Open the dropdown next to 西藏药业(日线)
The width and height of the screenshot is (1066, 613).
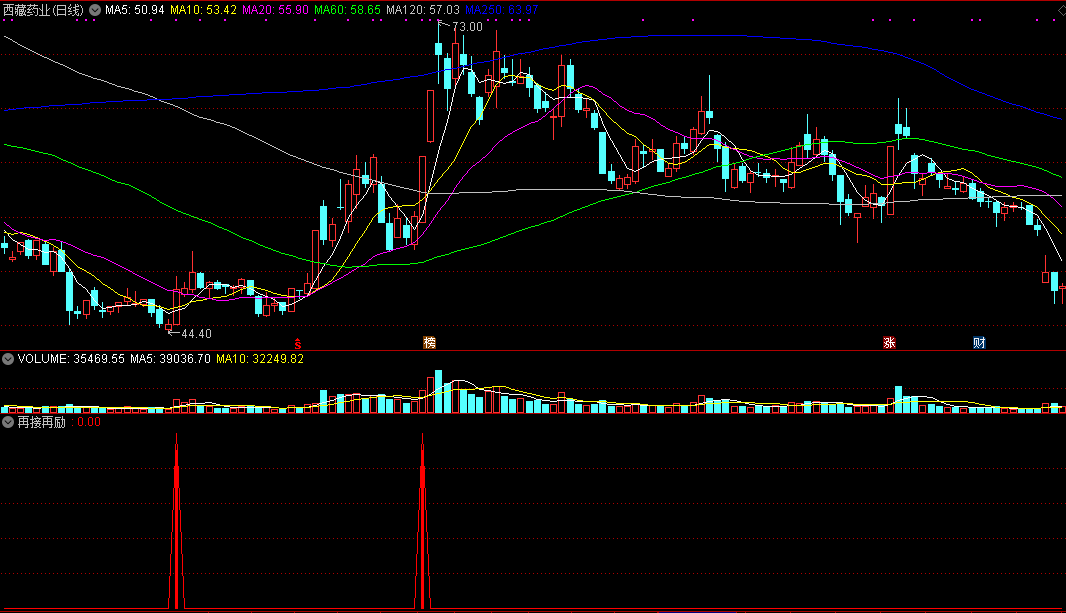(x=95, y=10)
